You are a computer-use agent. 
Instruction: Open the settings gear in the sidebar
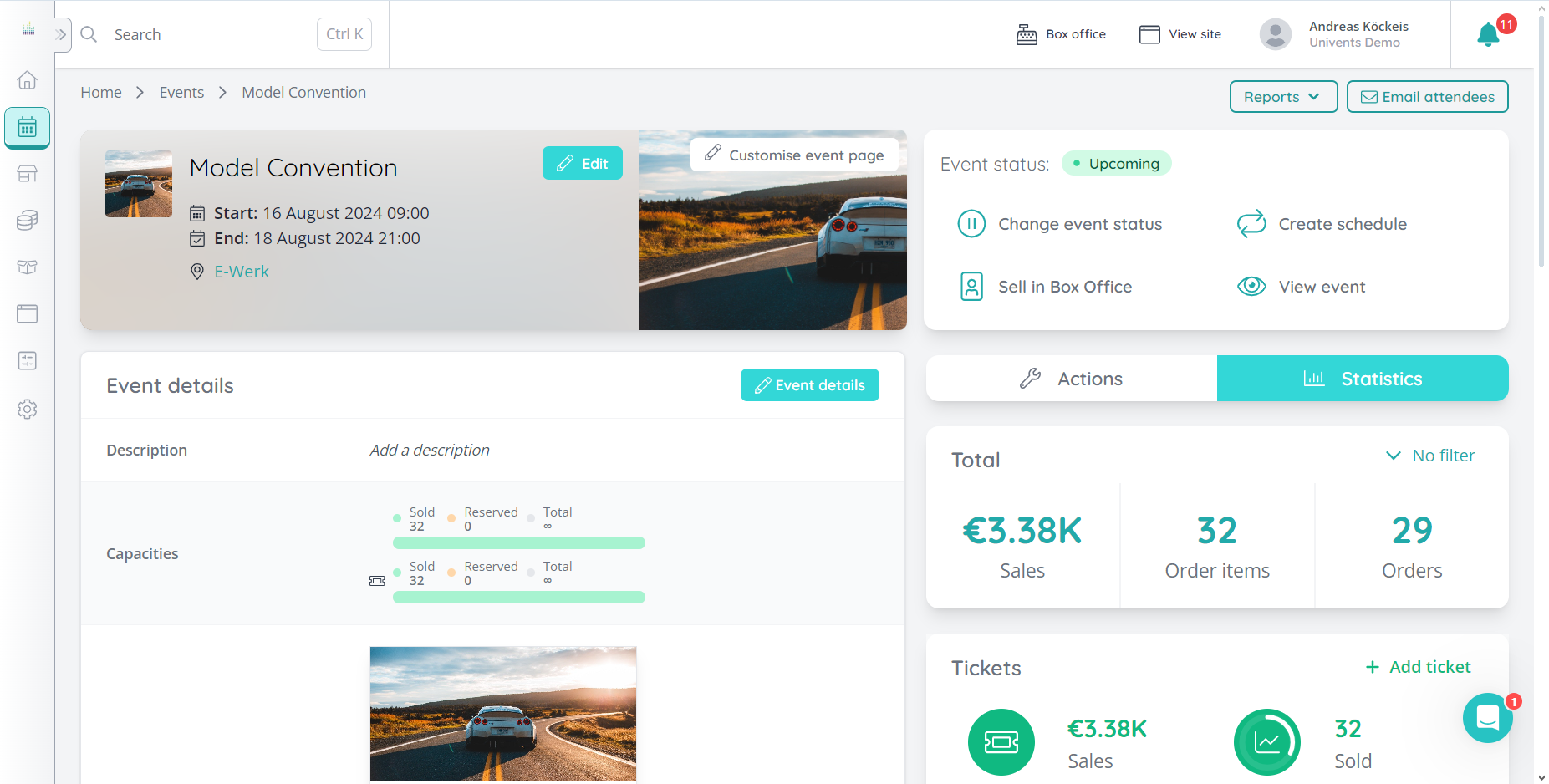point(27,409)
